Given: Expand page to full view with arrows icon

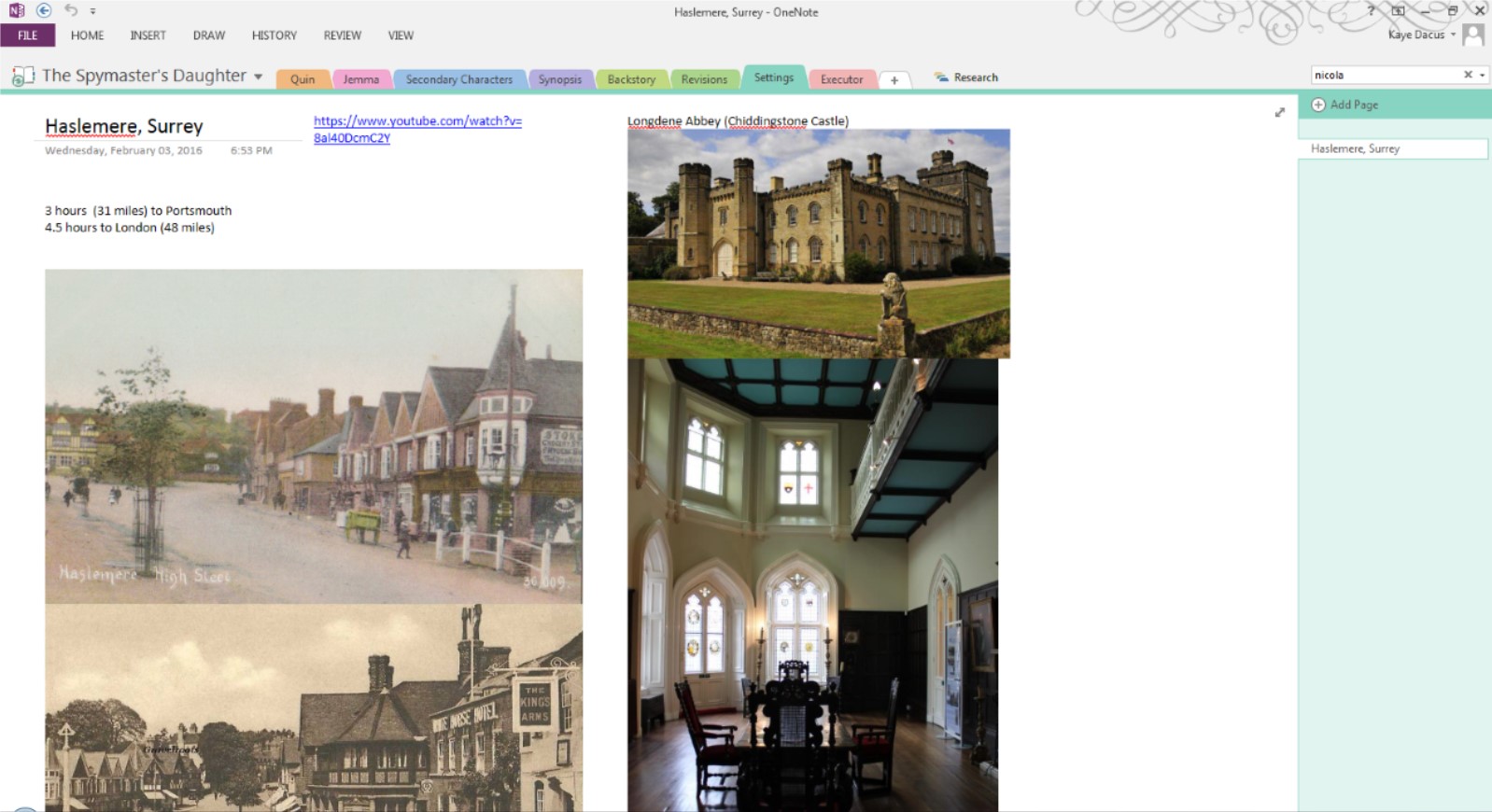Looking at the screenshot, I should click(1279, 112).
